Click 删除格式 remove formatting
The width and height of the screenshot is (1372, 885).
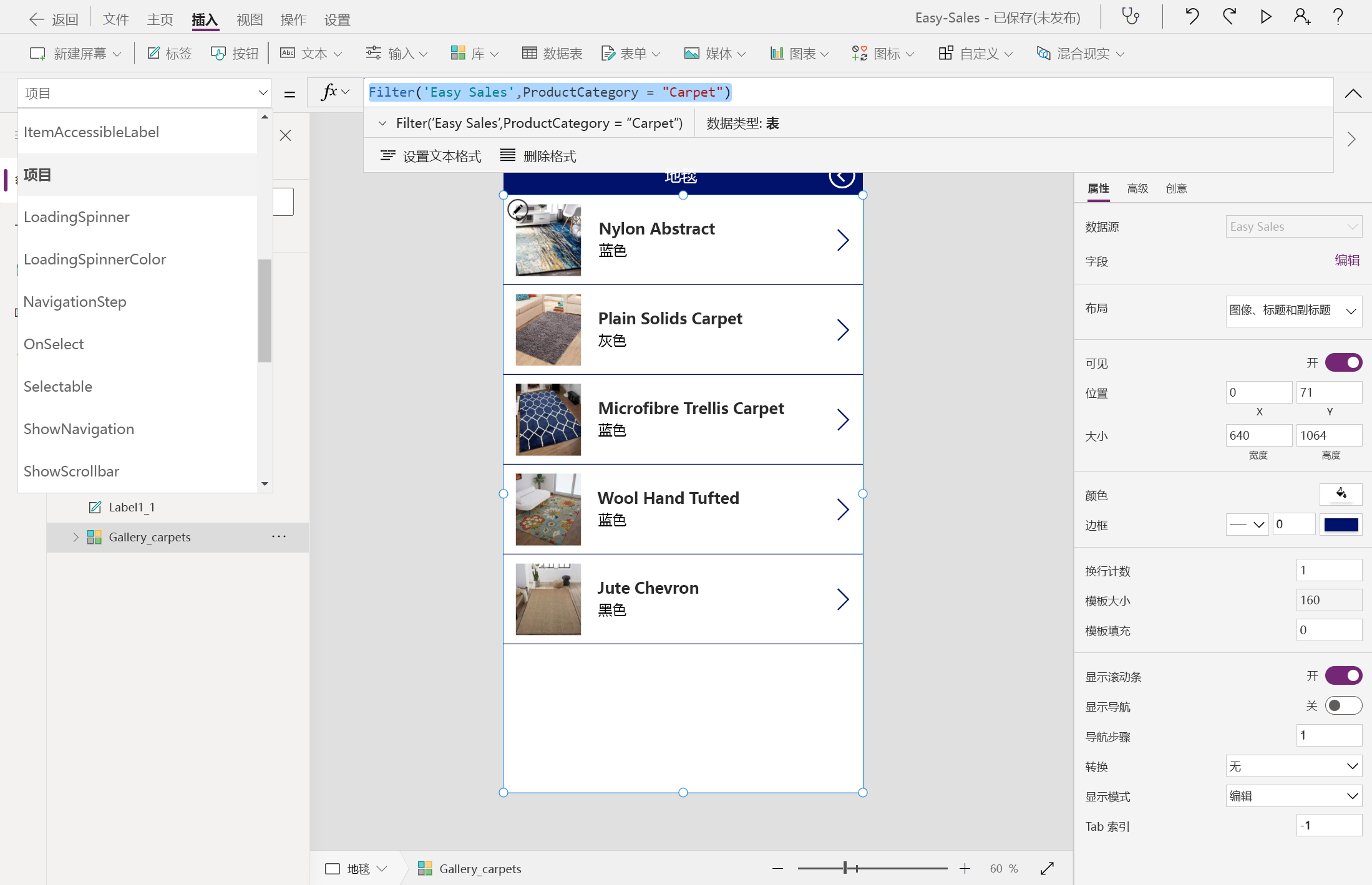(x=538, y=156)
